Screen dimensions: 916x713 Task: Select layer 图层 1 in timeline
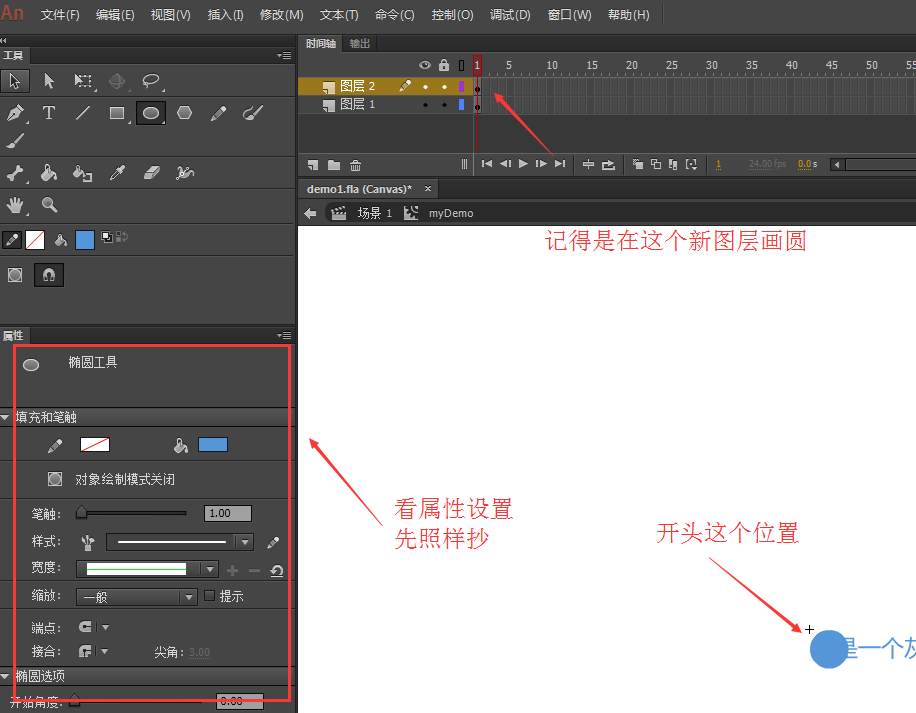point(358,105)
